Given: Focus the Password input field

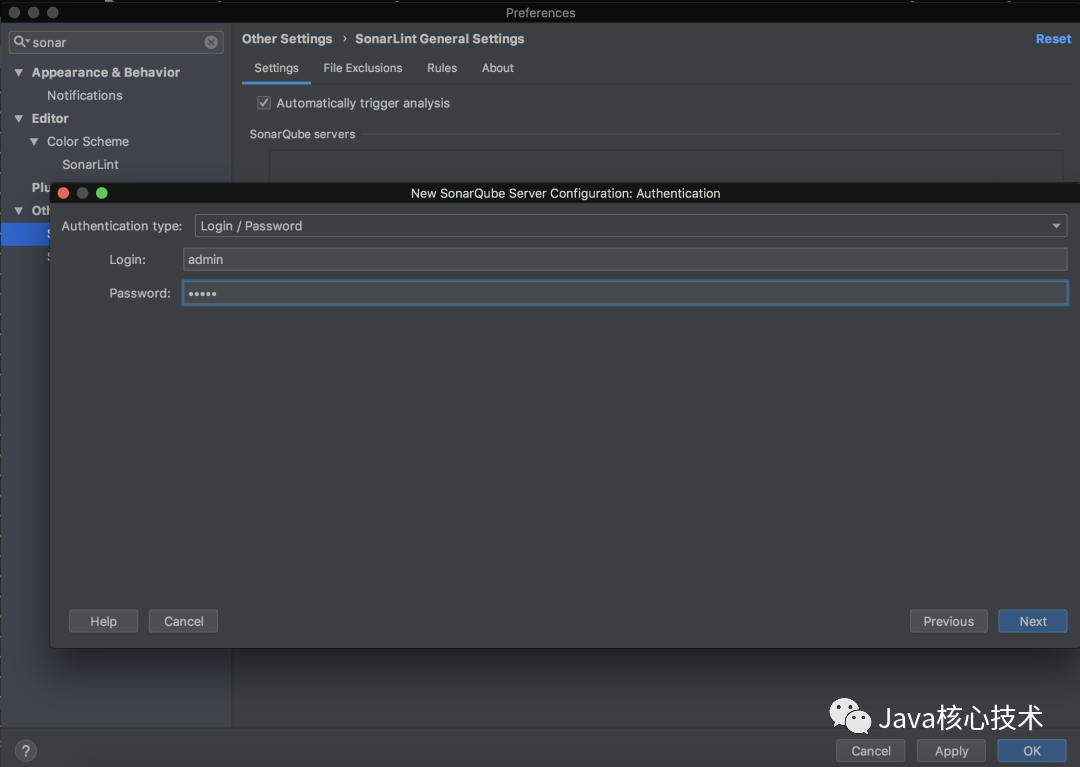Looking at the screenshot, I should 625,293.
